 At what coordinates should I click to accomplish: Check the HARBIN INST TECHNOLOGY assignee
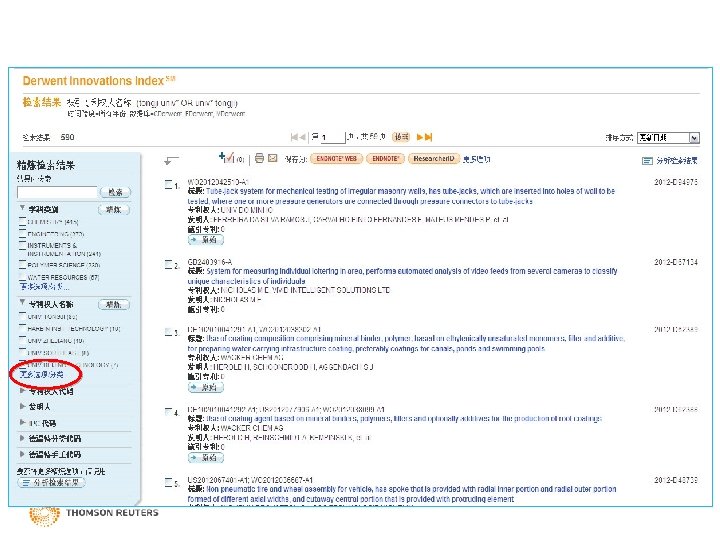pos(22,328)
